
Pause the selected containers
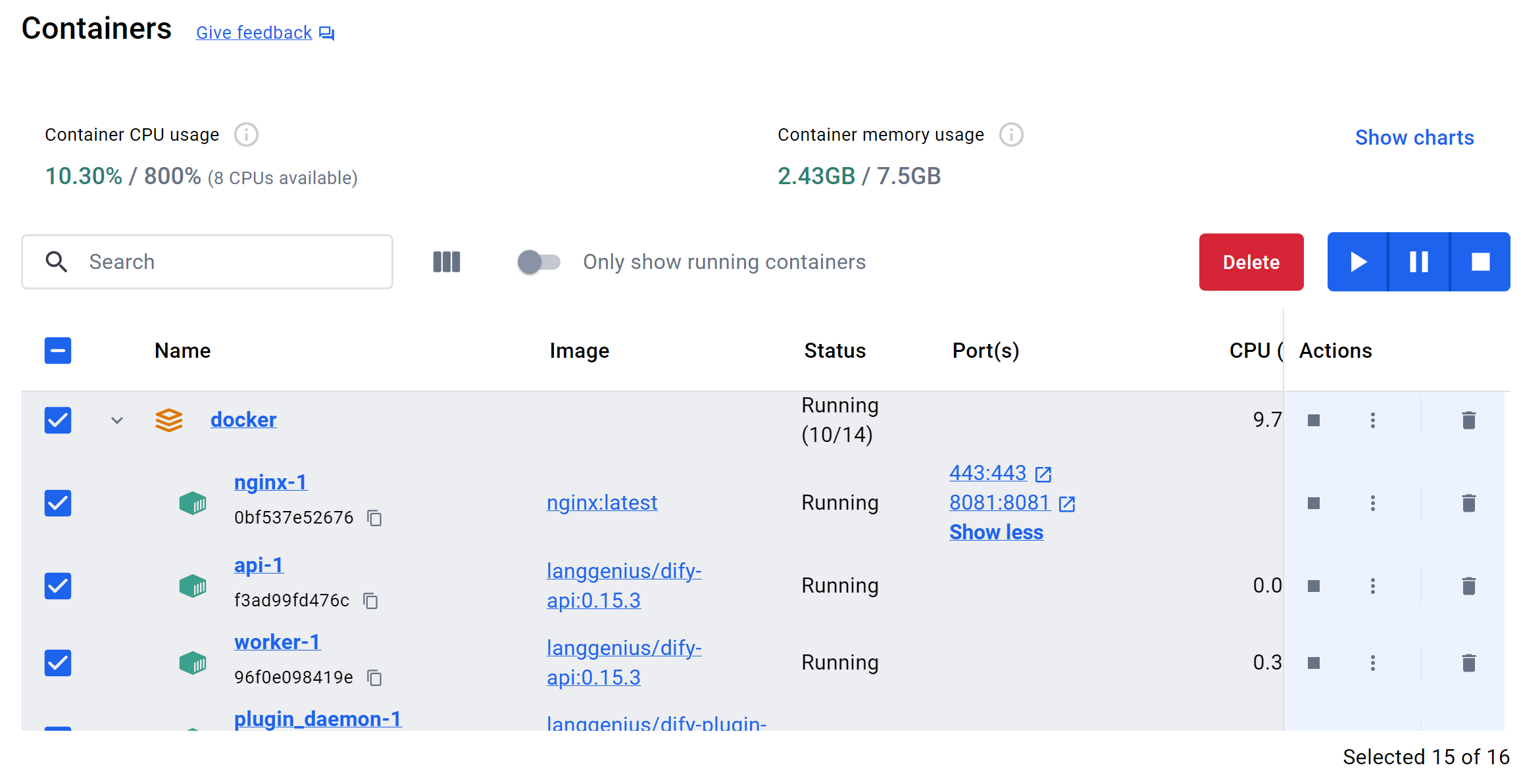tap(1419, 262)
